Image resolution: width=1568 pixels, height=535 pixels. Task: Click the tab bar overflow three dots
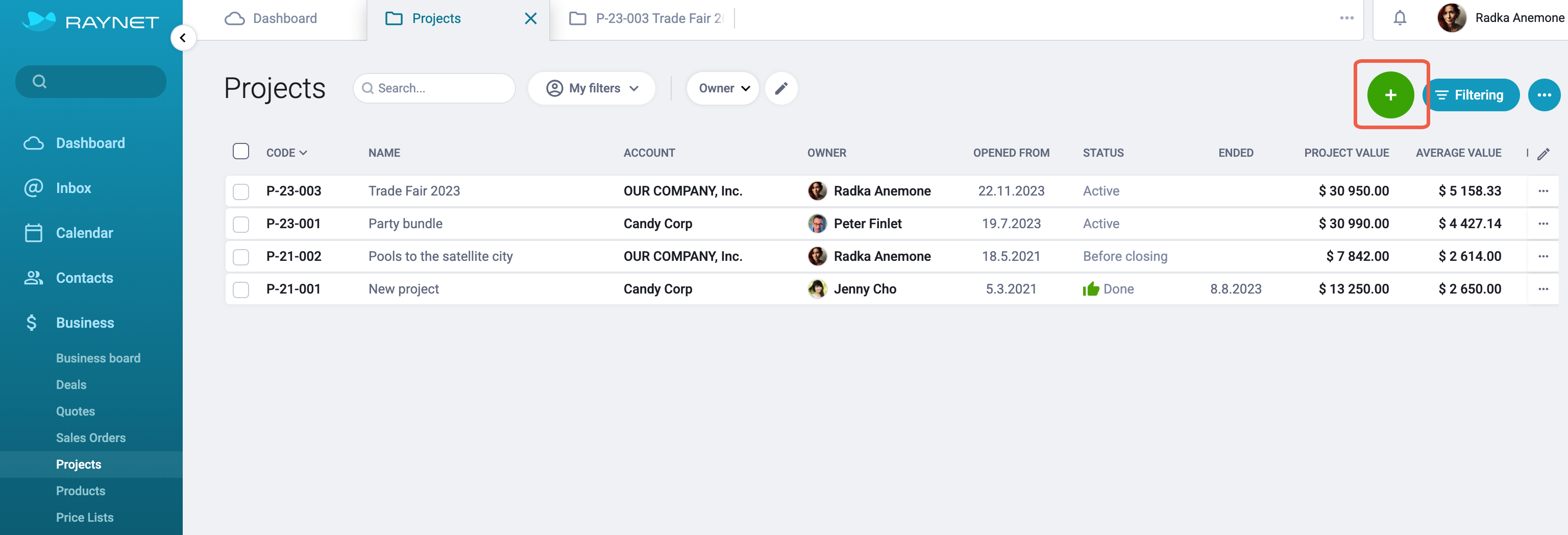tap(1346, 18)
